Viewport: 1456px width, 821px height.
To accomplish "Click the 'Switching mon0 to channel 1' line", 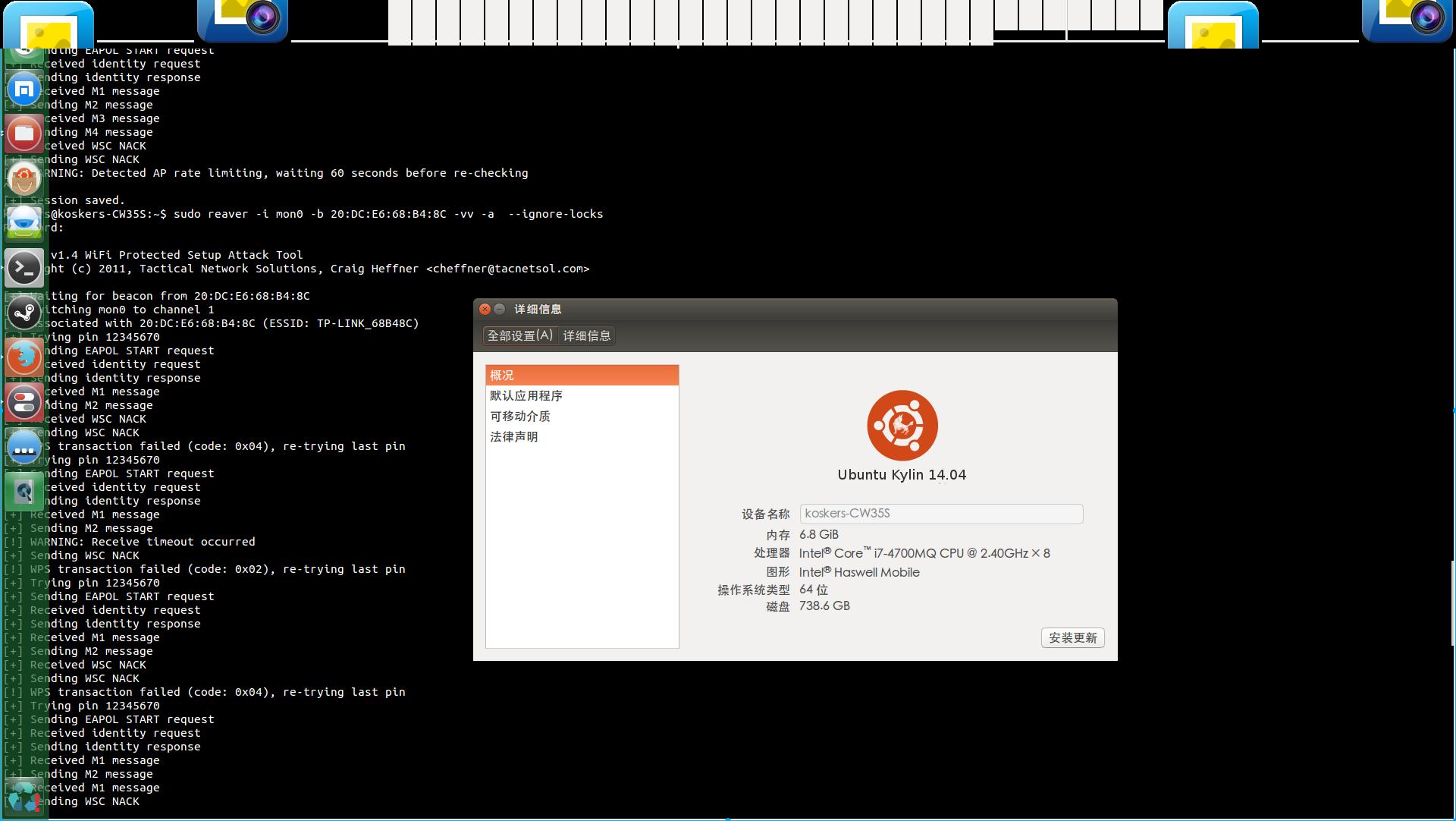I will point(109,310).
